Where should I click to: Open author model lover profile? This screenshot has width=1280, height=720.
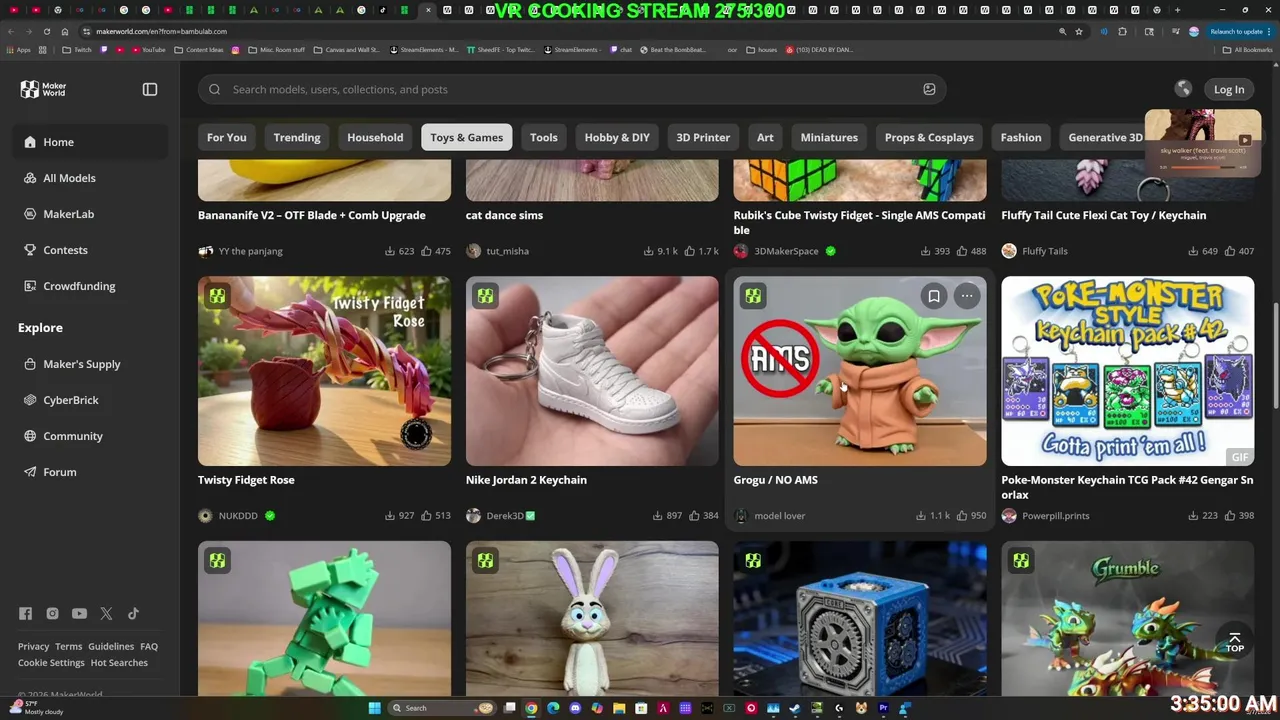point(780,516)
